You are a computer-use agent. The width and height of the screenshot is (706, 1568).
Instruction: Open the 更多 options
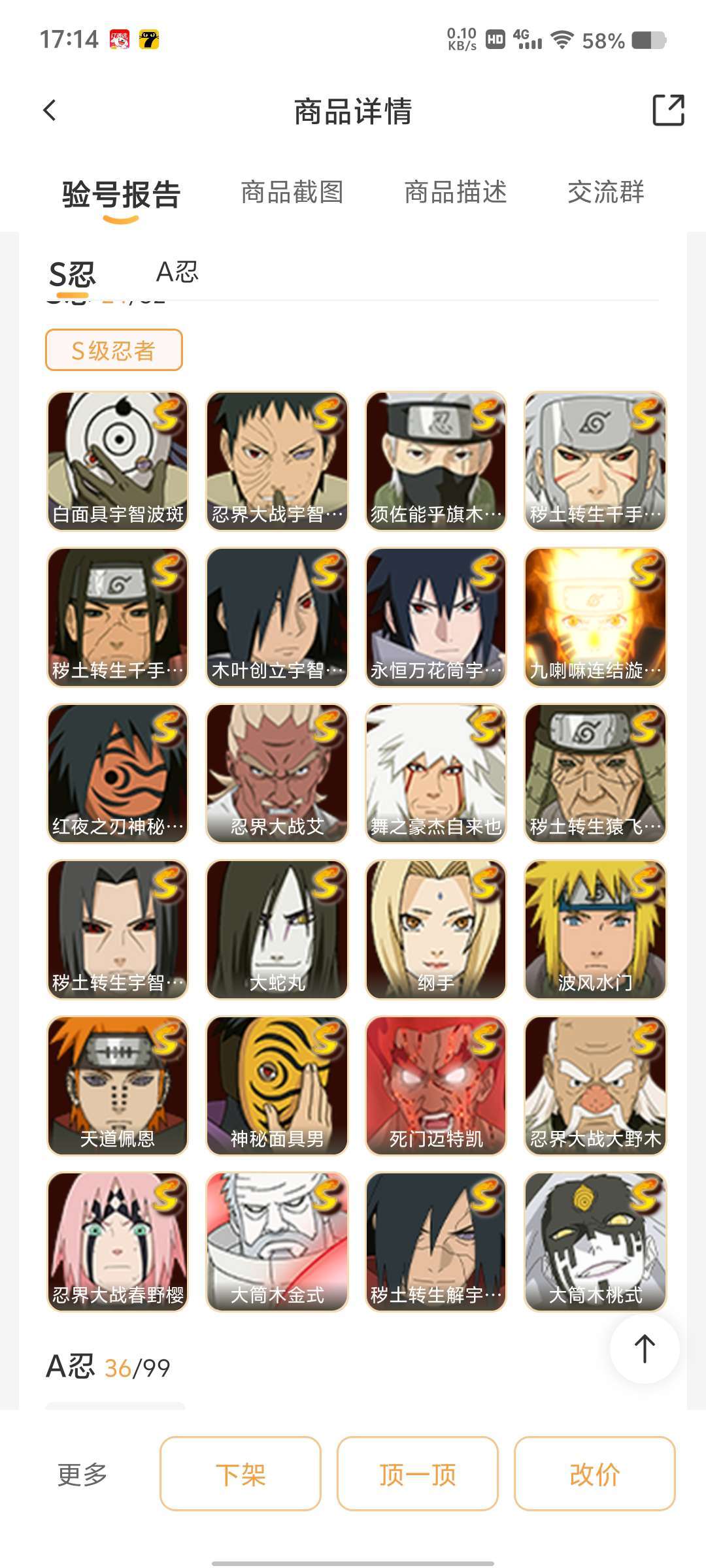point(82,1475)
